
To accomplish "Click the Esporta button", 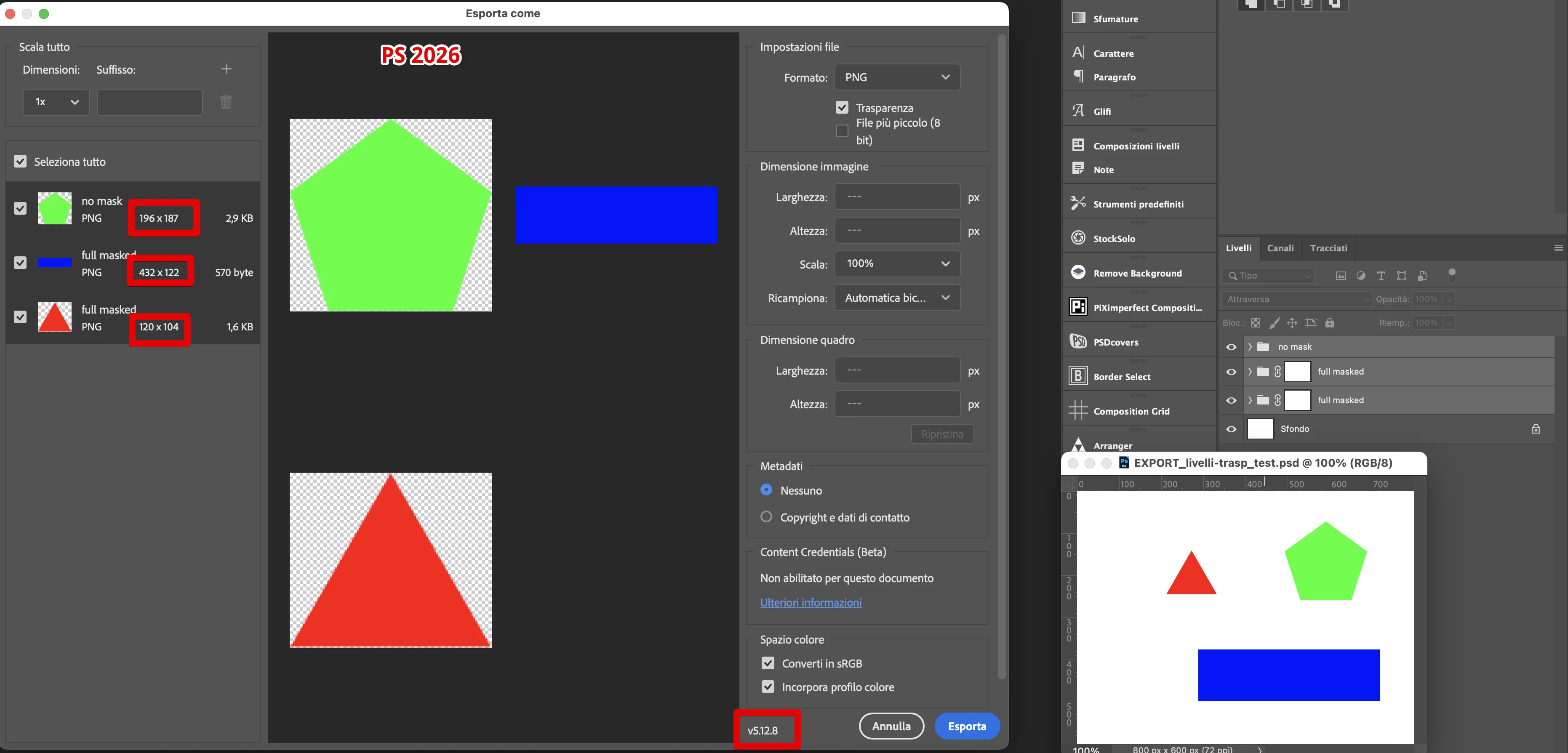I will [967, 726].
